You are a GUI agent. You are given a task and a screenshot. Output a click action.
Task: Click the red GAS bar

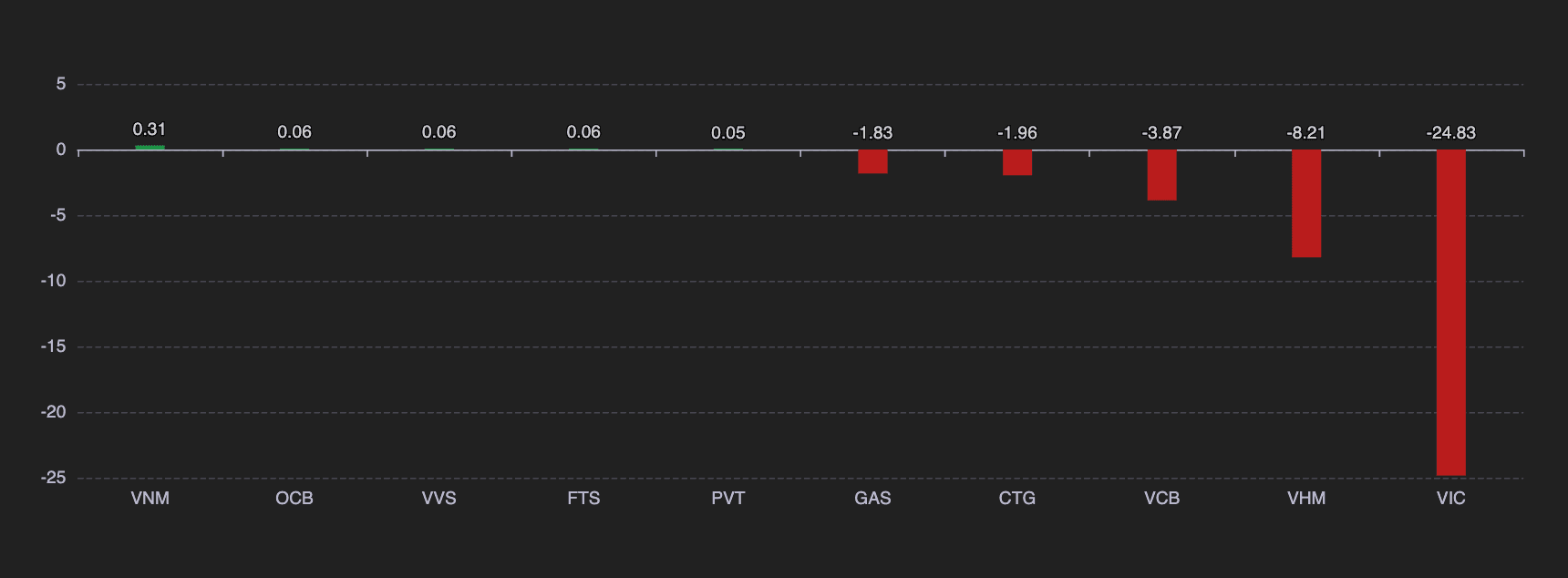[x=872, y=161]
